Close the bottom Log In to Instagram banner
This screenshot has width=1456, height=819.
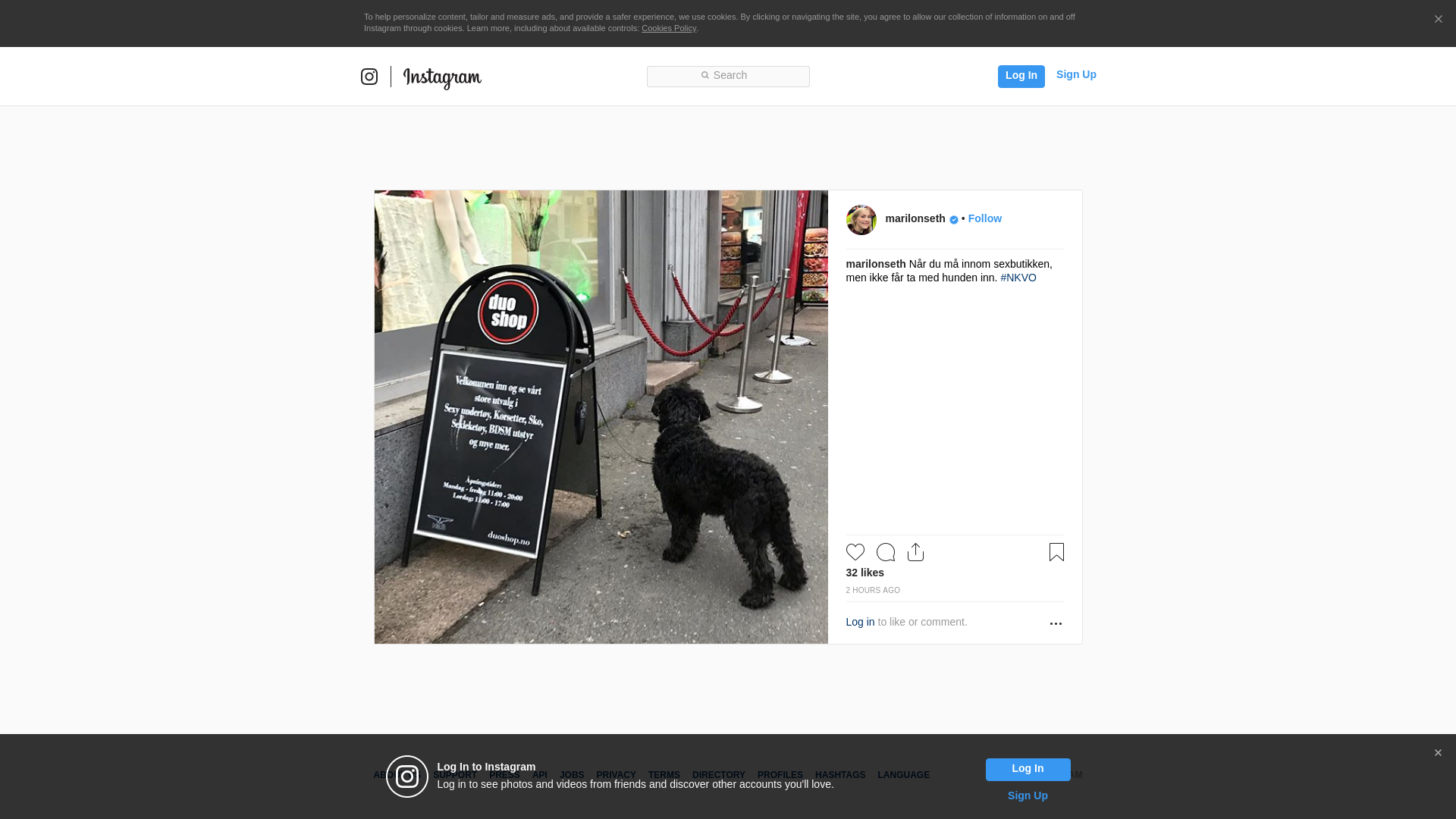[1438, 753]
